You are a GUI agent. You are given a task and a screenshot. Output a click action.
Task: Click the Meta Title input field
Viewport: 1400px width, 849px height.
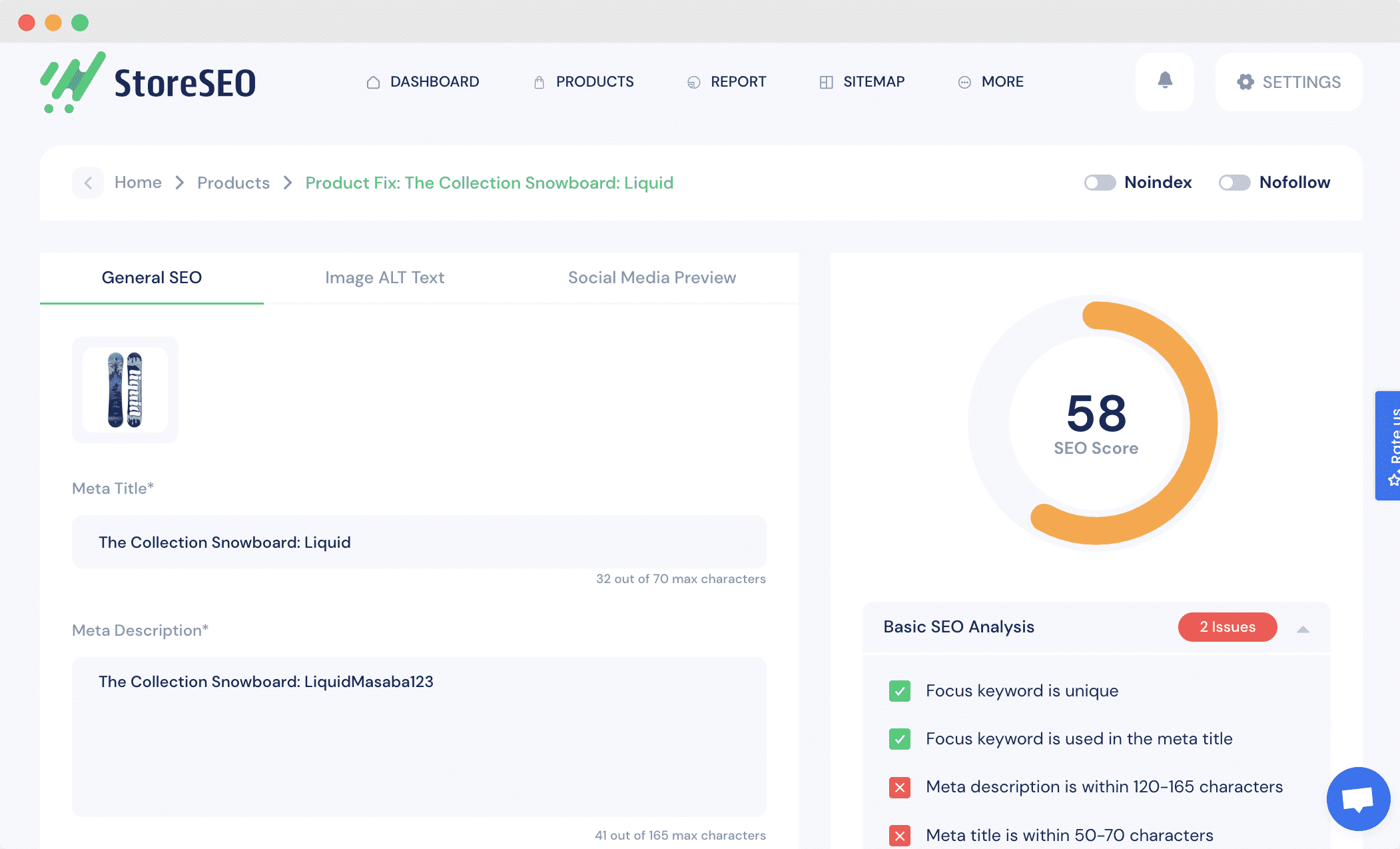[x=419, y=541]
